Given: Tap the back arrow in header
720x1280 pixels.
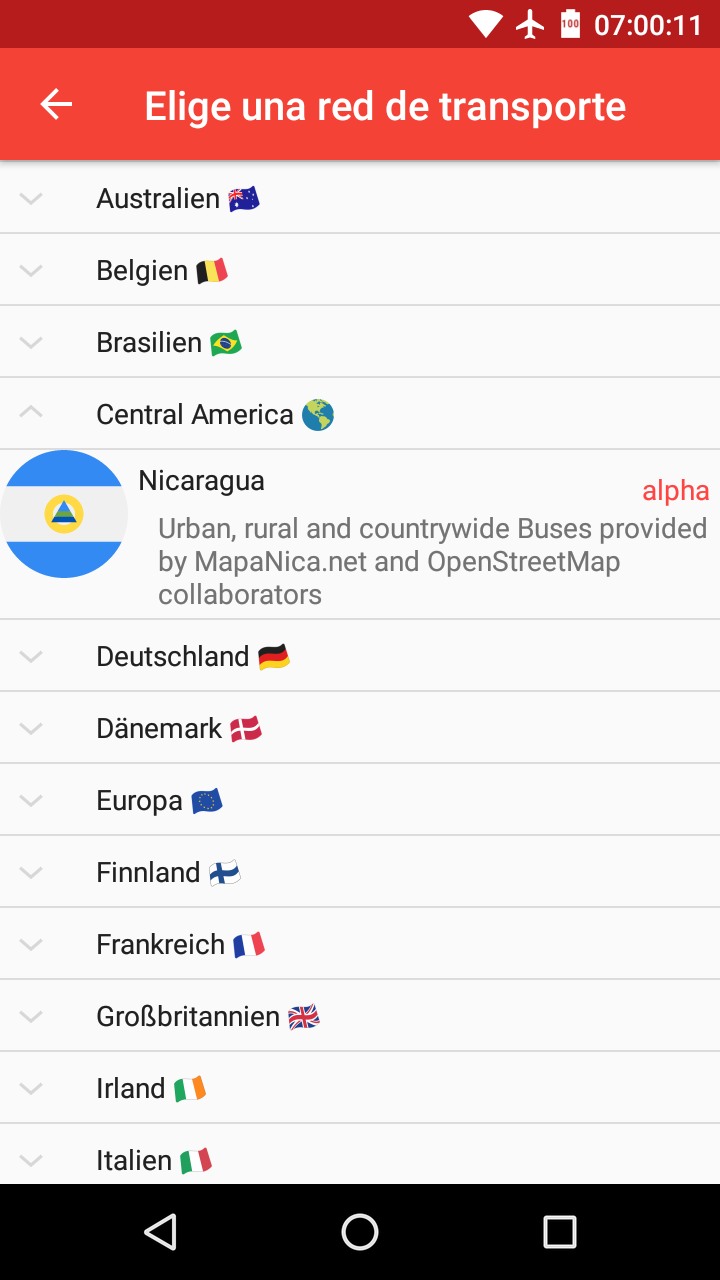Looking at the screenshot, I should point(56,105).
